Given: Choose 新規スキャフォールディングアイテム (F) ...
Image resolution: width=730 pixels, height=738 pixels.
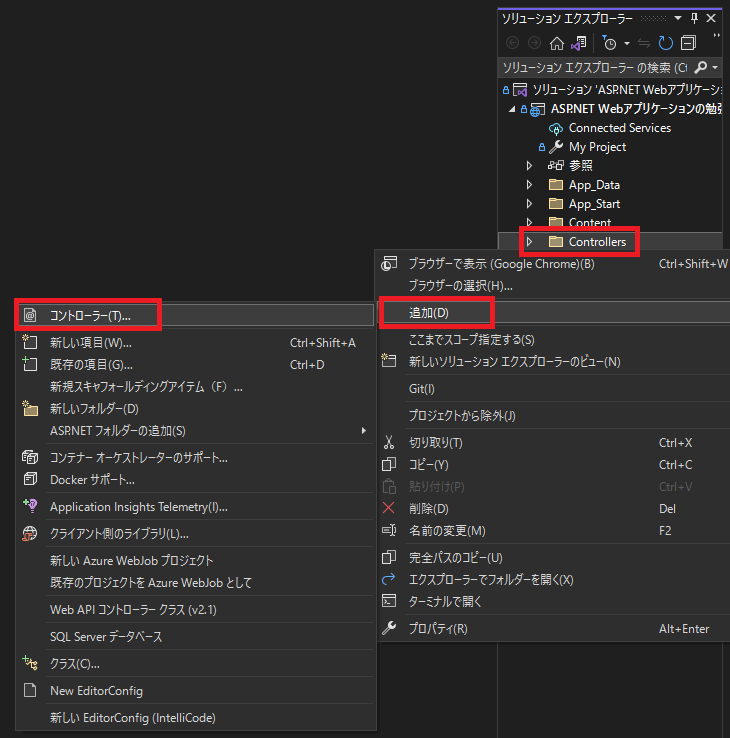Looking at the screenshot, I should click(195, 387).
